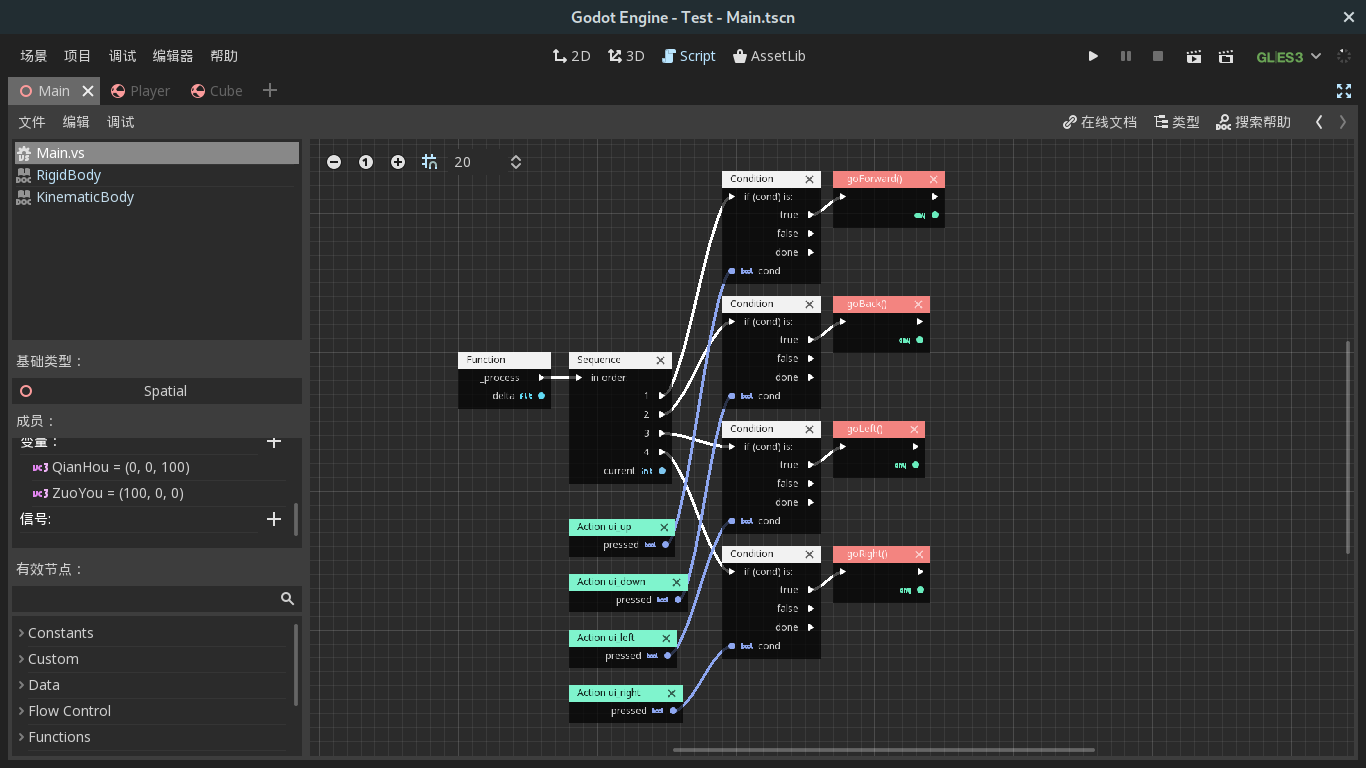Screen dimensions: 1366x768
Task: Open the GLES3 renderer dropdown
Action: pos(1289,57)
